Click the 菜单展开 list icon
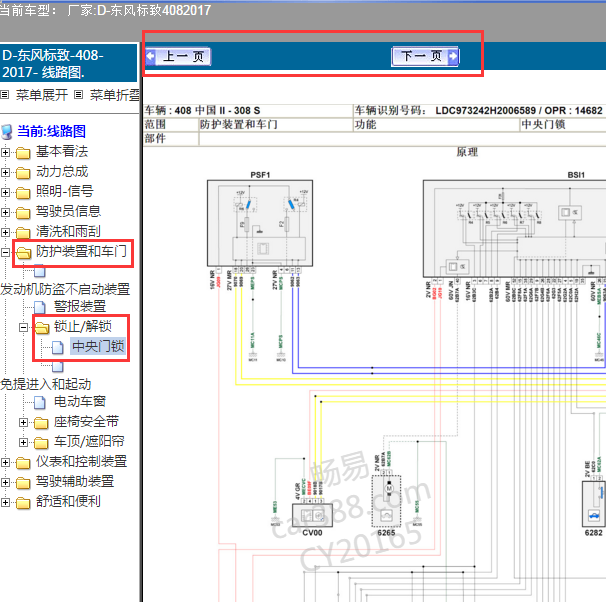 (5, 95)
